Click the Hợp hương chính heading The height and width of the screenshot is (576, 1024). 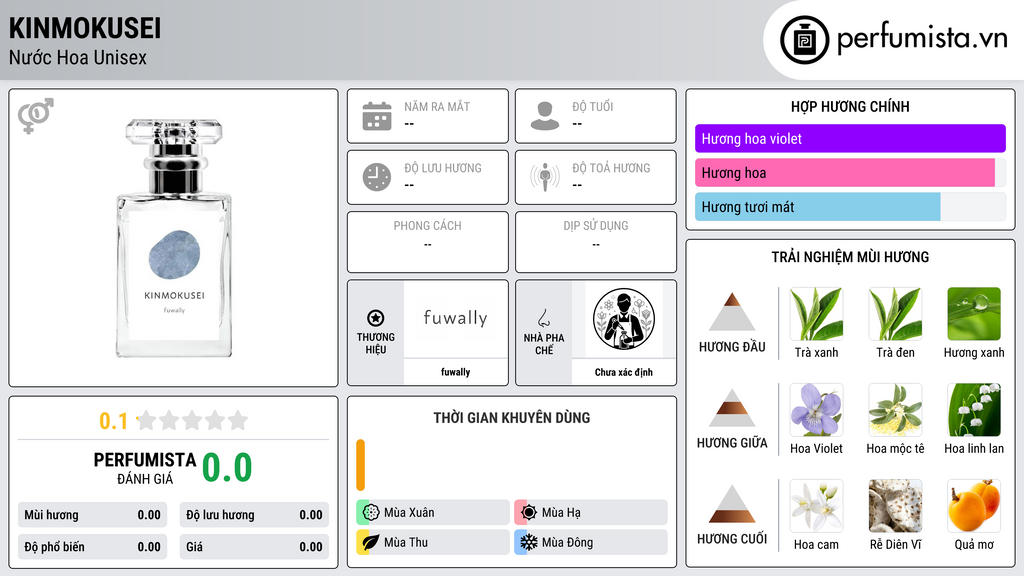click(850, 106)
